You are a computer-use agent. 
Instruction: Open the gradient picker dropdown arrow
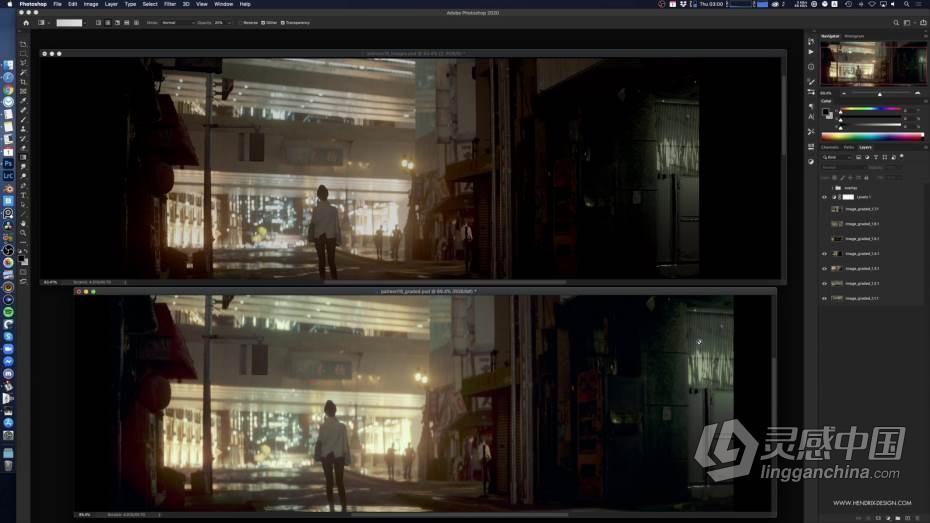point(85,23)
